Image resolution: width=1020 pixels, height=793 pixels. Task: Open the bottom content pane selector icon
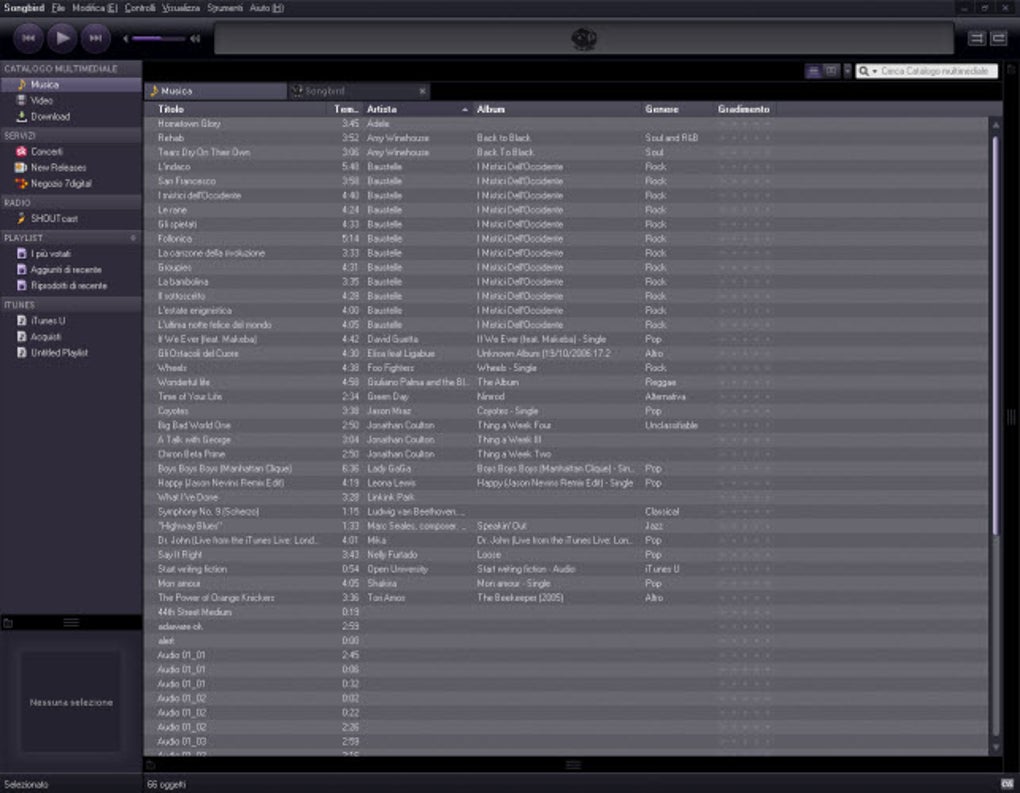(x=150, y=765)
